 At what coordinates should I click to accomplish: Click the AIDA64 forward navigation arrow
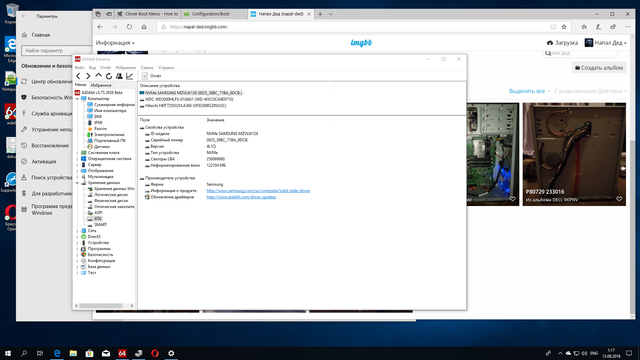point(88,76)
